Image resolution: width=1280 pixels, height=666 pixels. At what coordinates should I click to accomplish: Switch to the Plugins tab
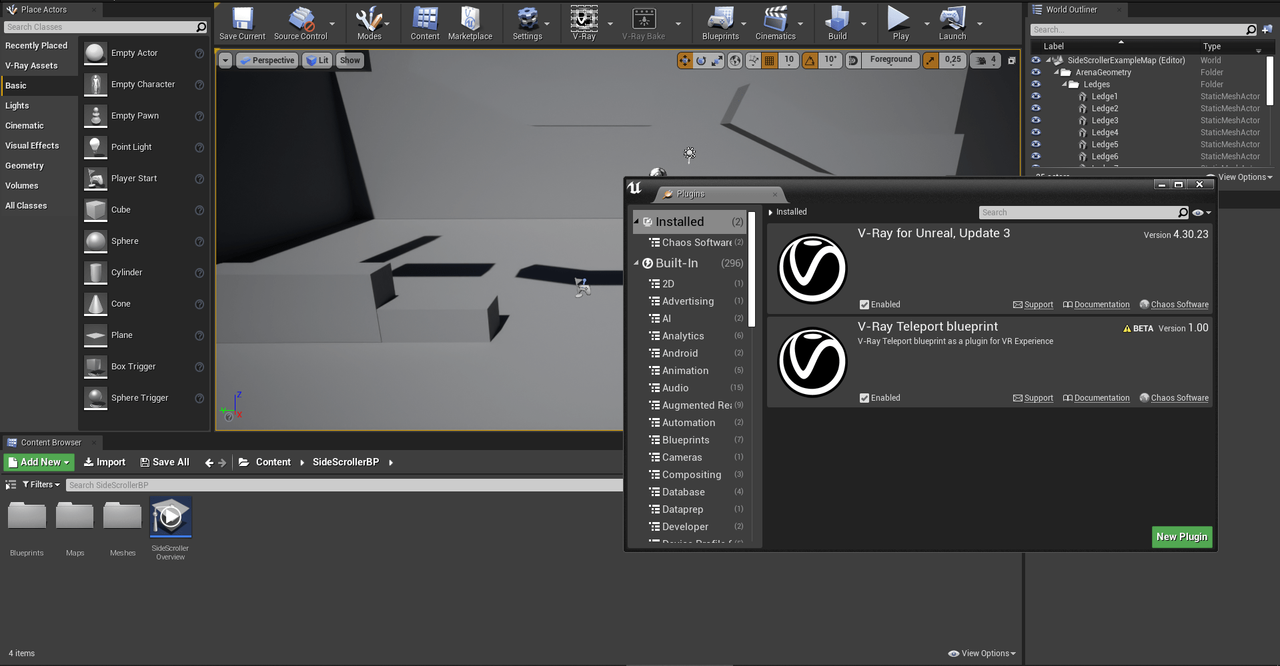(719, 194)
